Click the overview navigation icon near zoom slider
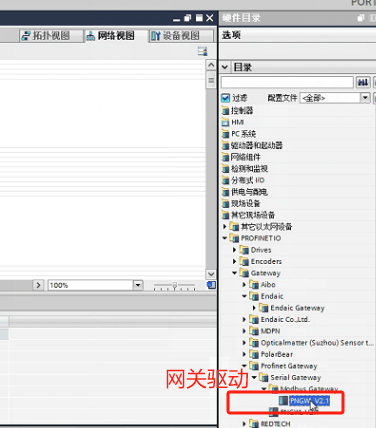The width and height of the screenshot is (376, 428). tap(211, 285)
